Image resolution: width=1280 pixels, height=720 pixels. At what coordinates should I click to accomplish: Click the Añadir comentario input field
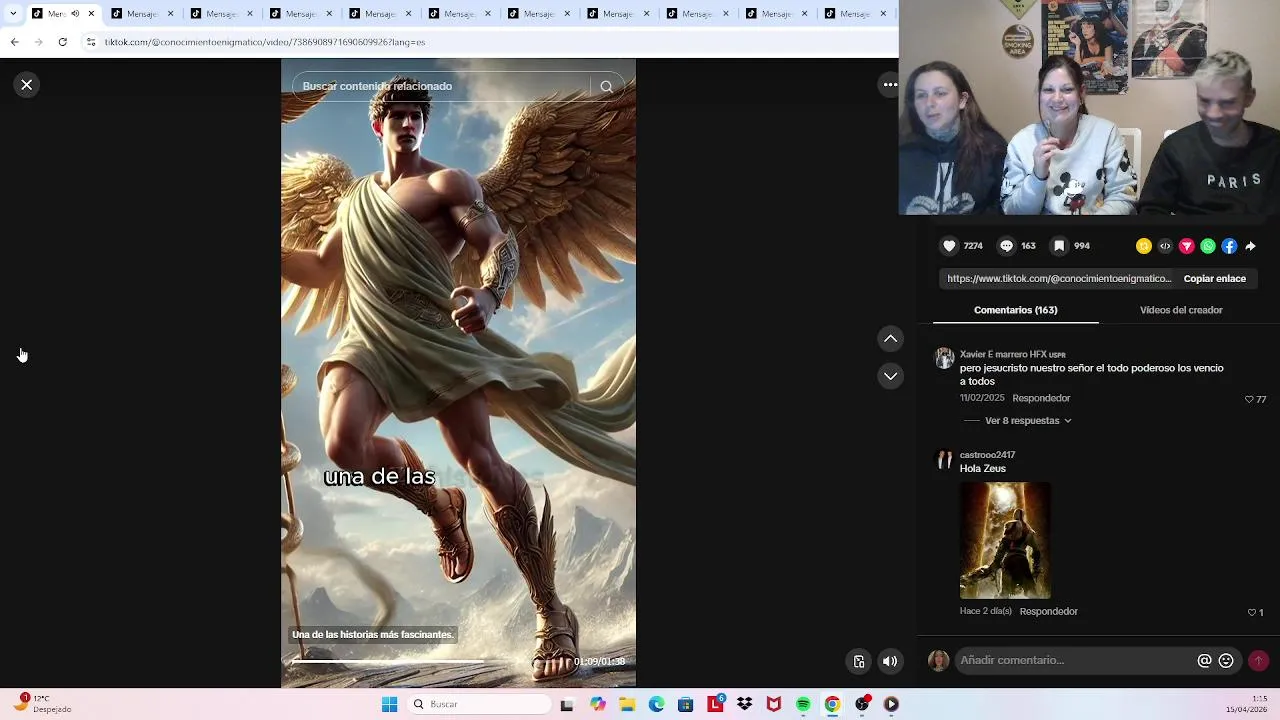pyautogui.click(x=1075, y=661)
